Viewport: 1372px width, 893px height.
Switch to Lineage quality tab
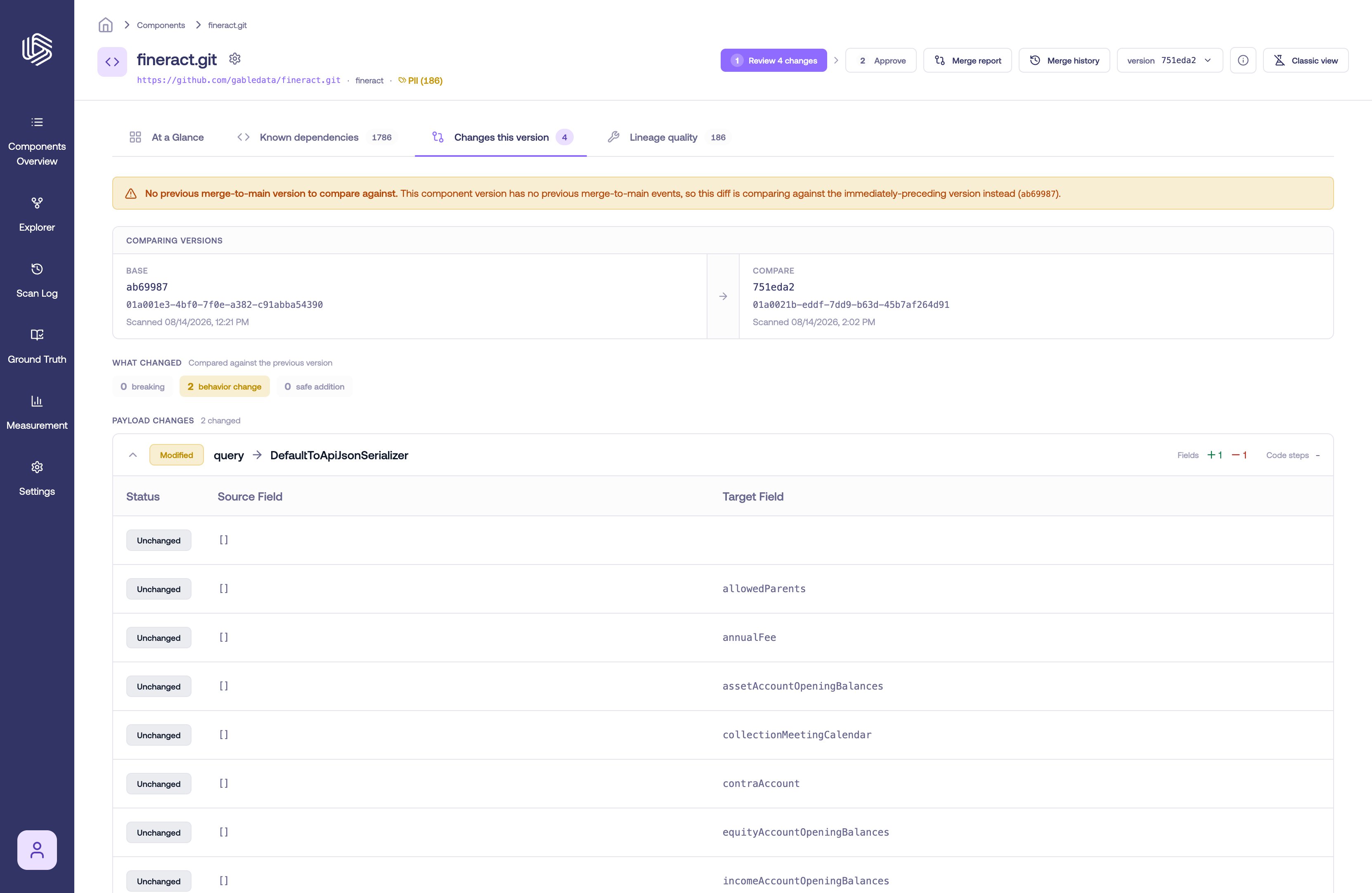(x=669, y=137)
